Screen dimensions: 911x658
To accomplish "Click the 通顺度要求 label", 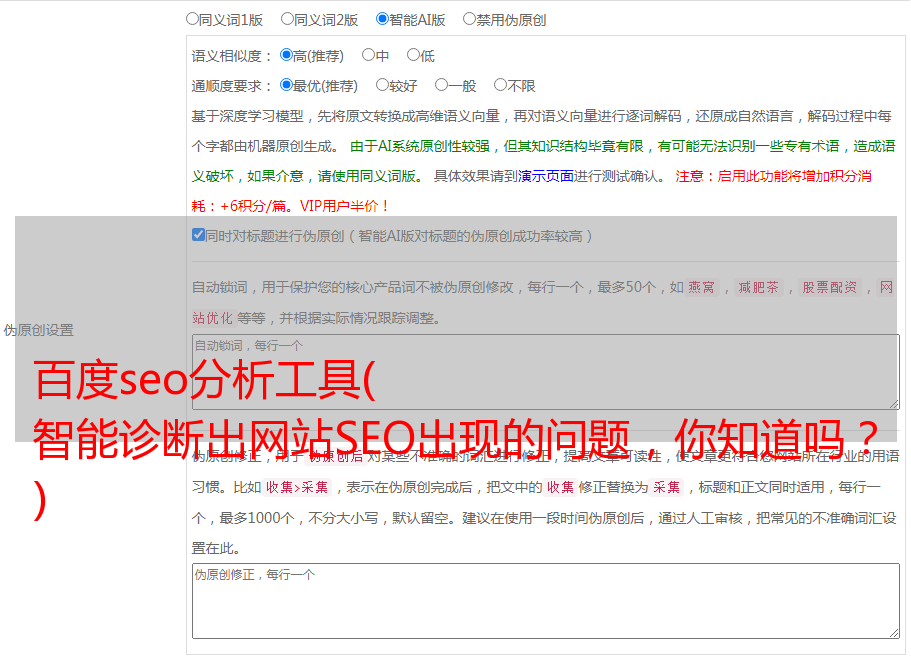I will pos(232,87).
